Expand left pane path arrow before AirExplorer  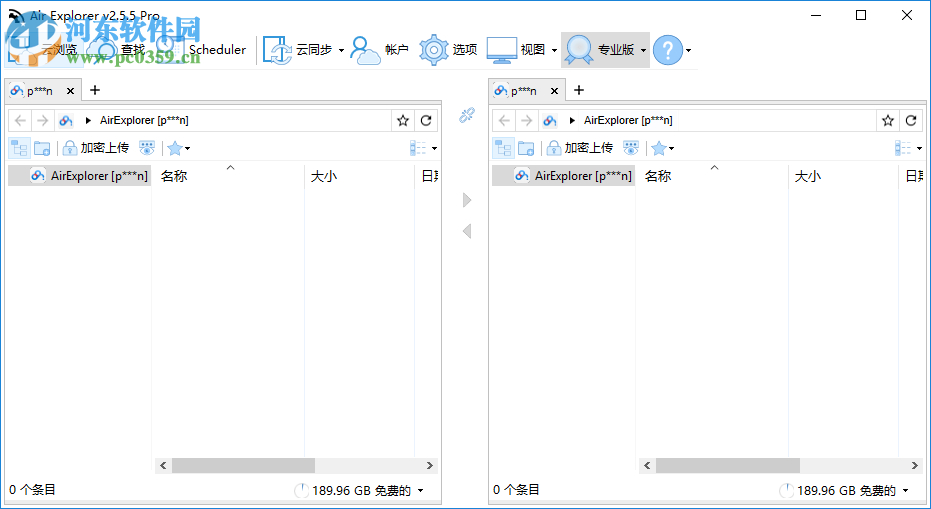(88, 121)
